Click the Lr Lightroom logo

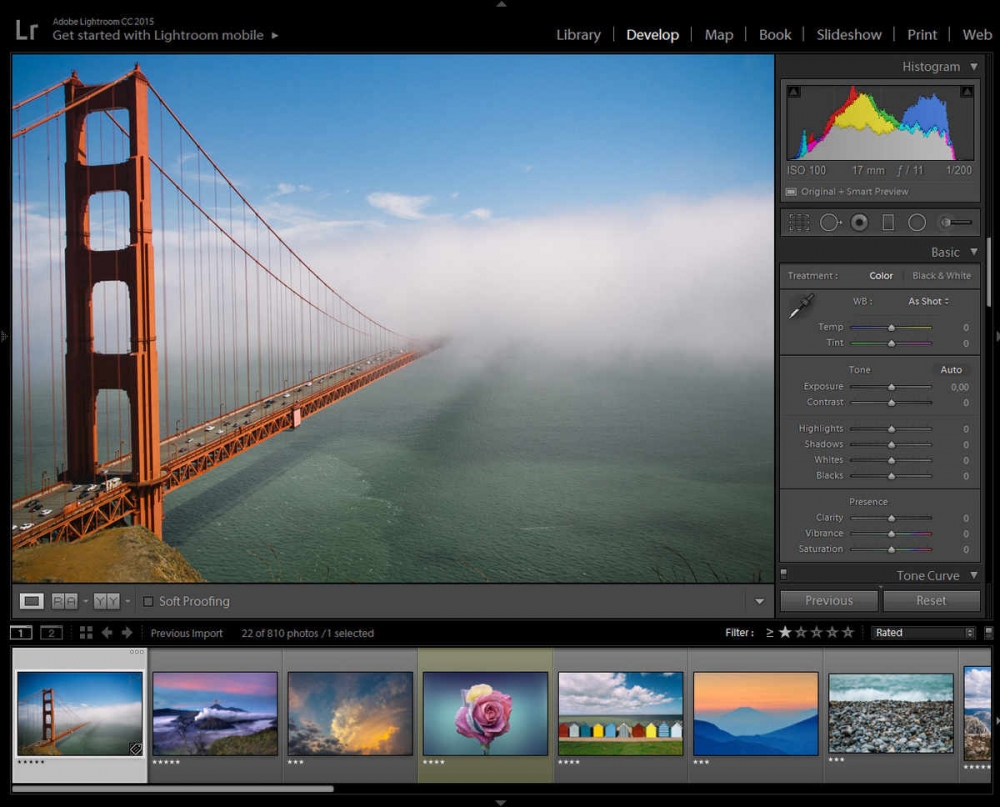(26, 29)
